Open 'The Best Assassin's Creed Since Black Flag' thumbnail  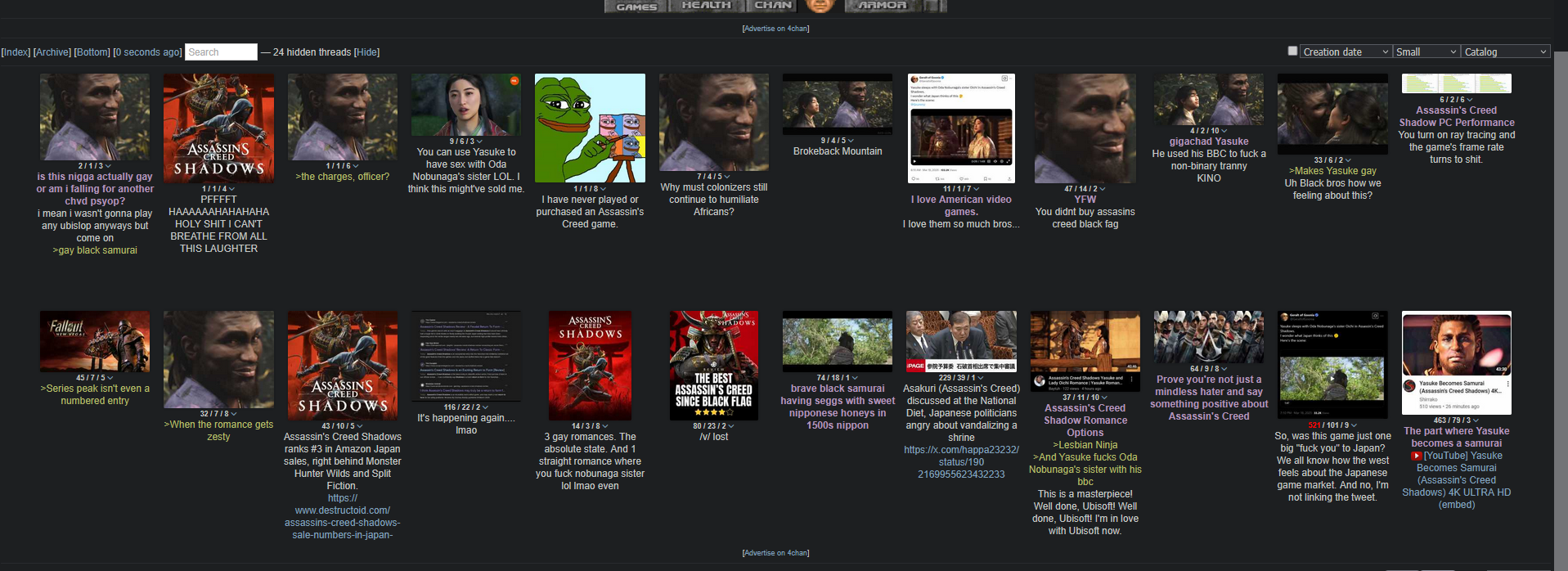714,365
